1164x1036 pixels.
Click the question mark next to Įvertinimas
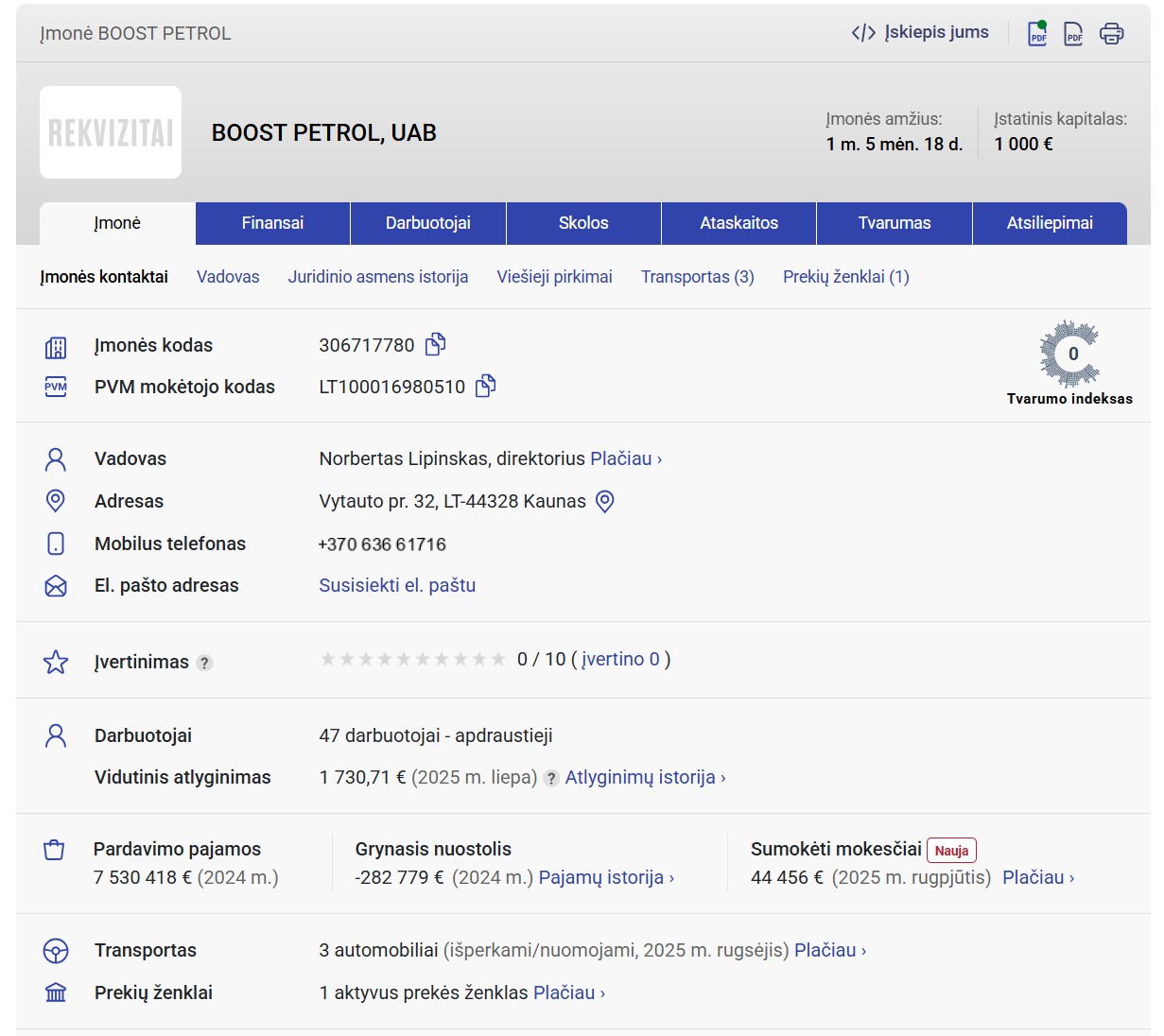pos(204,663)
